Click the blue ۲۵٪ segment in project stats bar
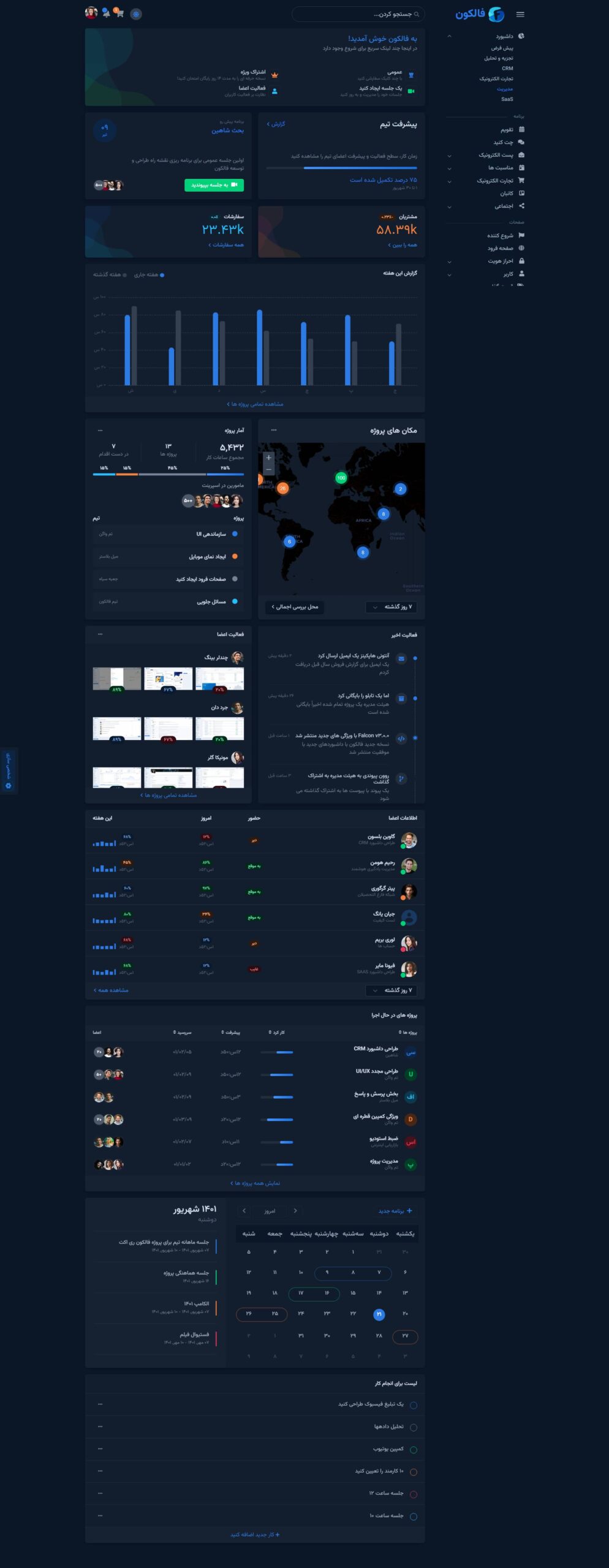Image resolution: width=609 pixels, height=1568 pixels. [225, 474]
